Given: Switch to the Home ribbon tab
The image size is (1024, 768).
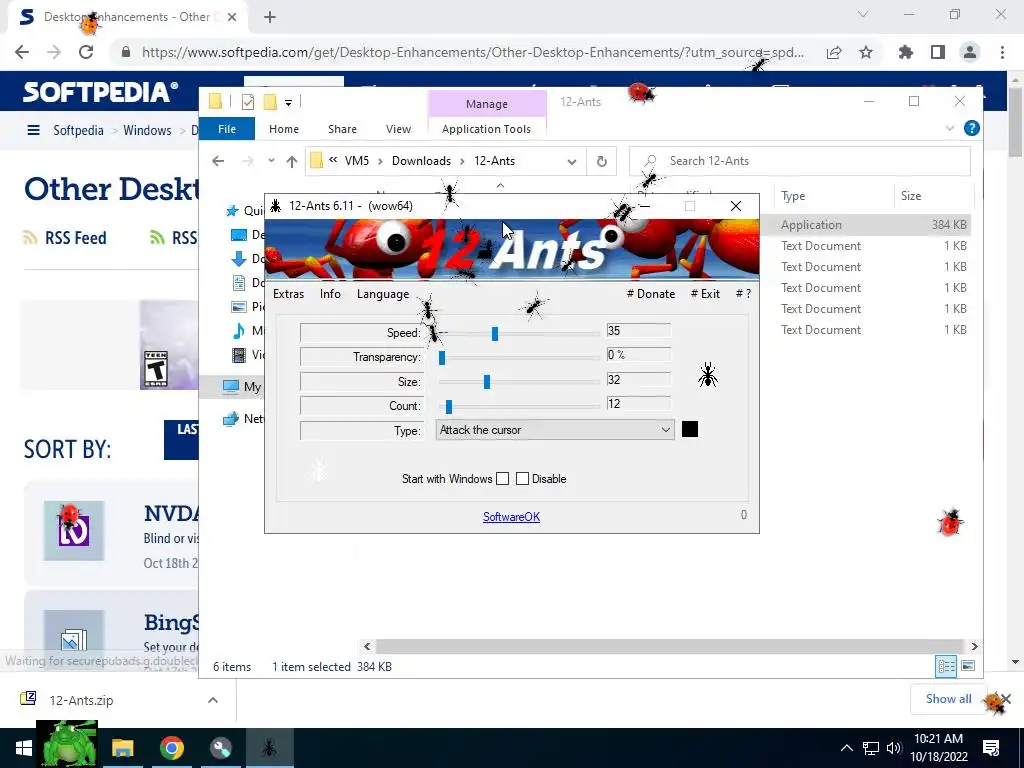Looking at the screenshot, I should pyautogui.click(x=283, y=129).
